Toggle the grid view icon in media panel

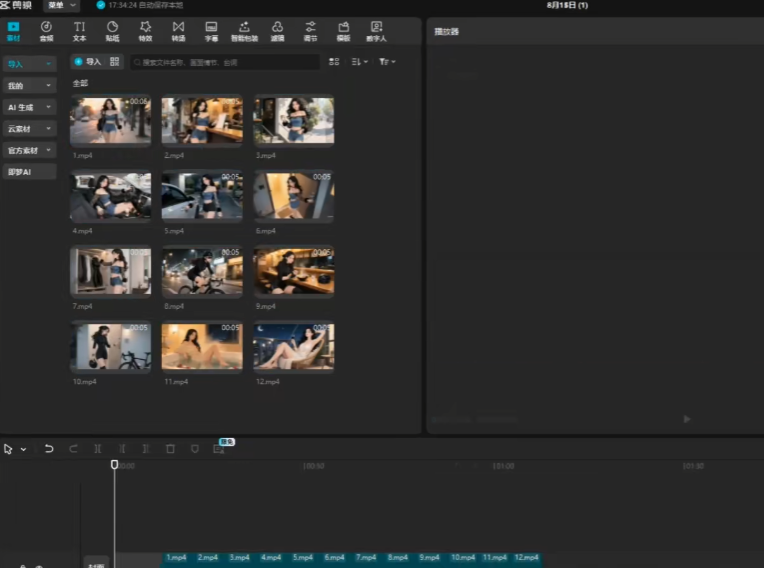pos(334,62)
